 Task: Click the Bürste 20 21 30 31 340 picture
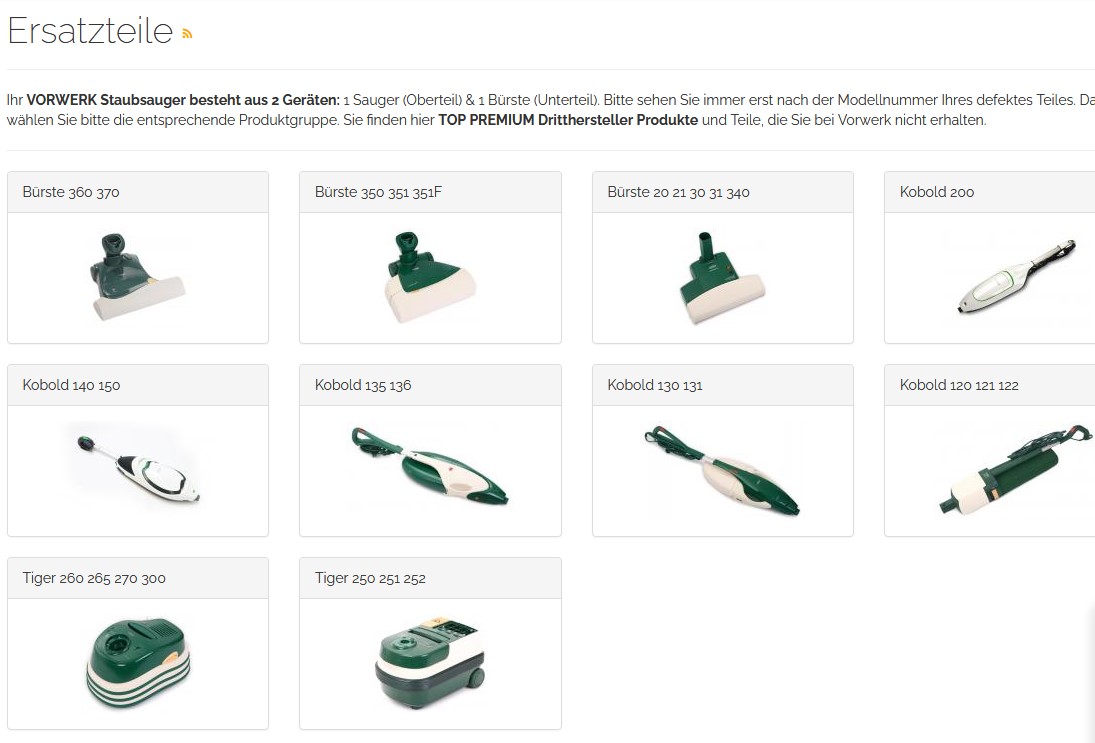pyautogui.click(x=722, y=277)
